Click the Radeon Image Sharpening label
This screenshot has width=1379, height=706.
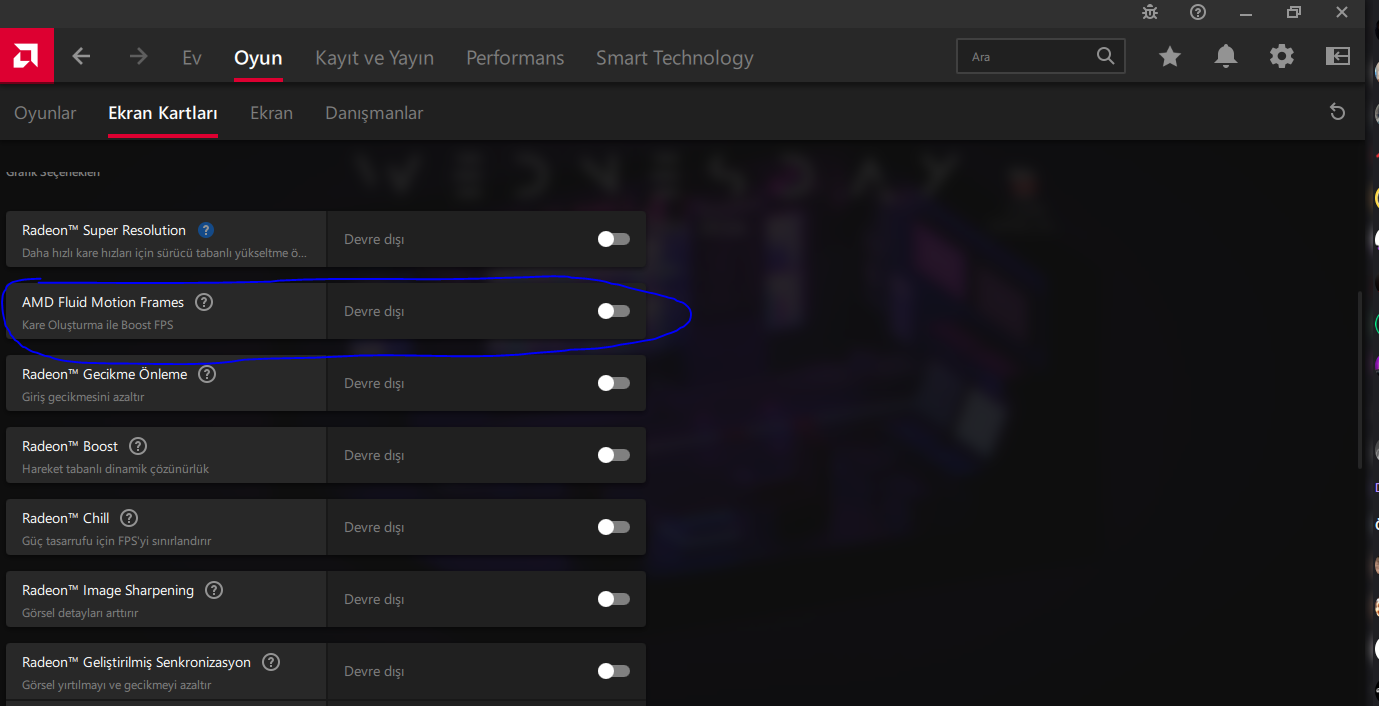(108, 590)
